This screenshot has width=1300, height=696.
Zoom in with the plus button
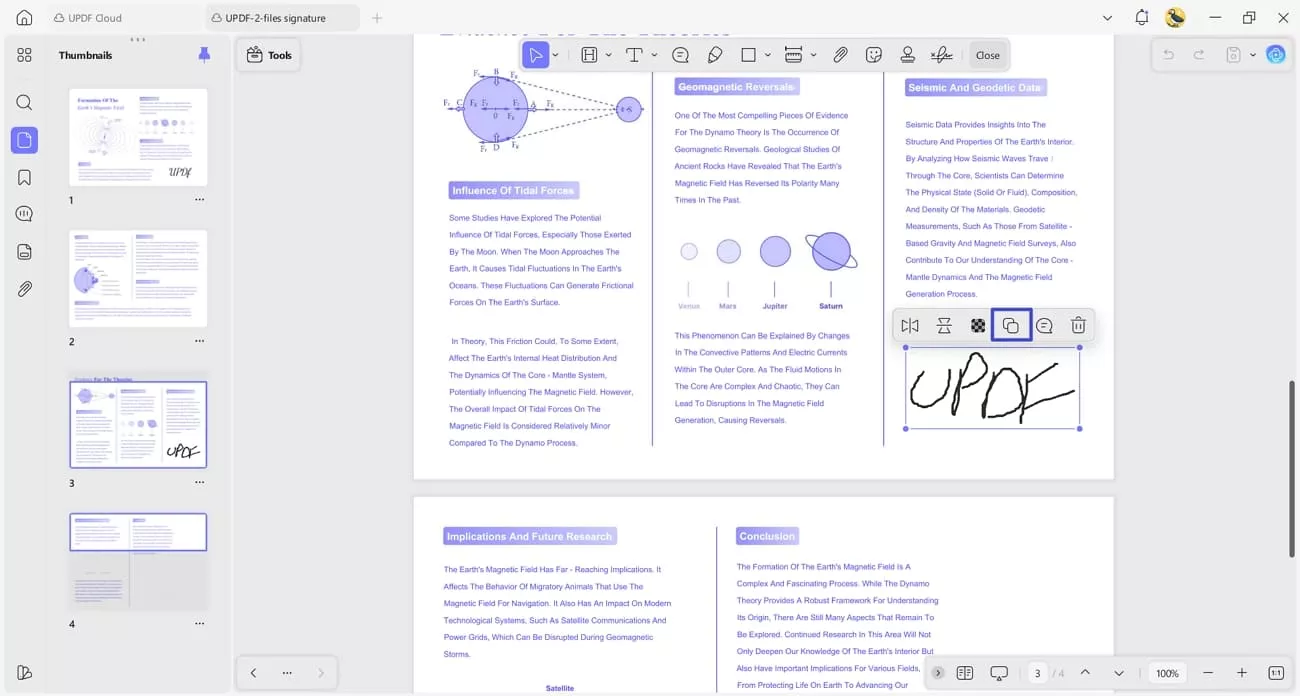1242,673
